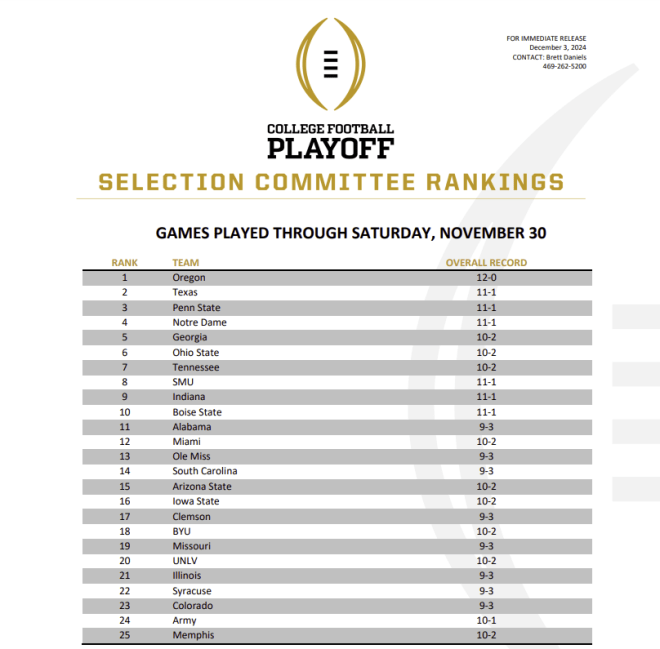Click the Arizona State team name
The image size is (660, 649).
pyautogui.click(x=202, y=487)
